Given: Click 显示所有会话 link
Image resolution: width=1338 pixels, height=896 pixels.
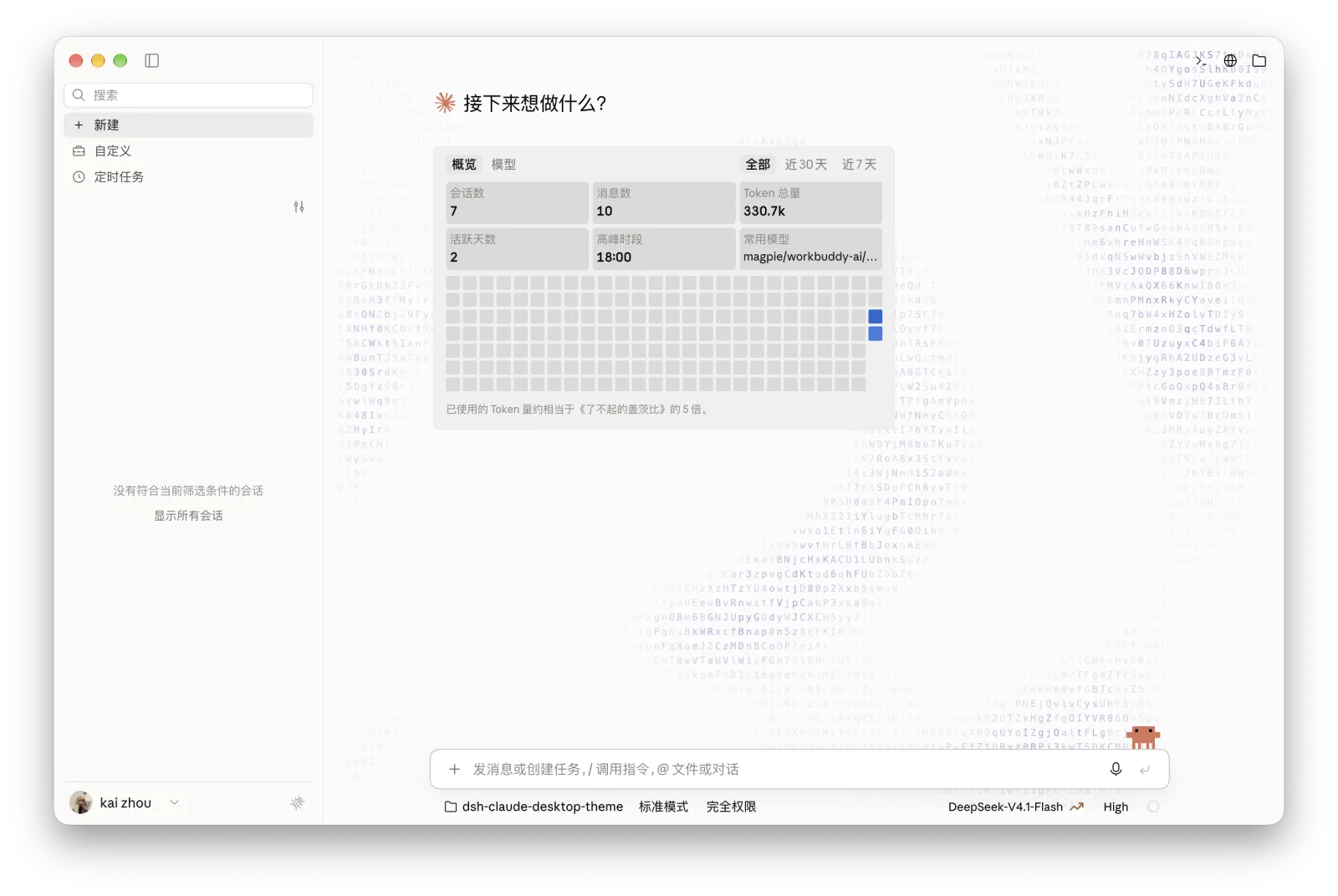Looking at the screenshot, I should coord(188,516).
